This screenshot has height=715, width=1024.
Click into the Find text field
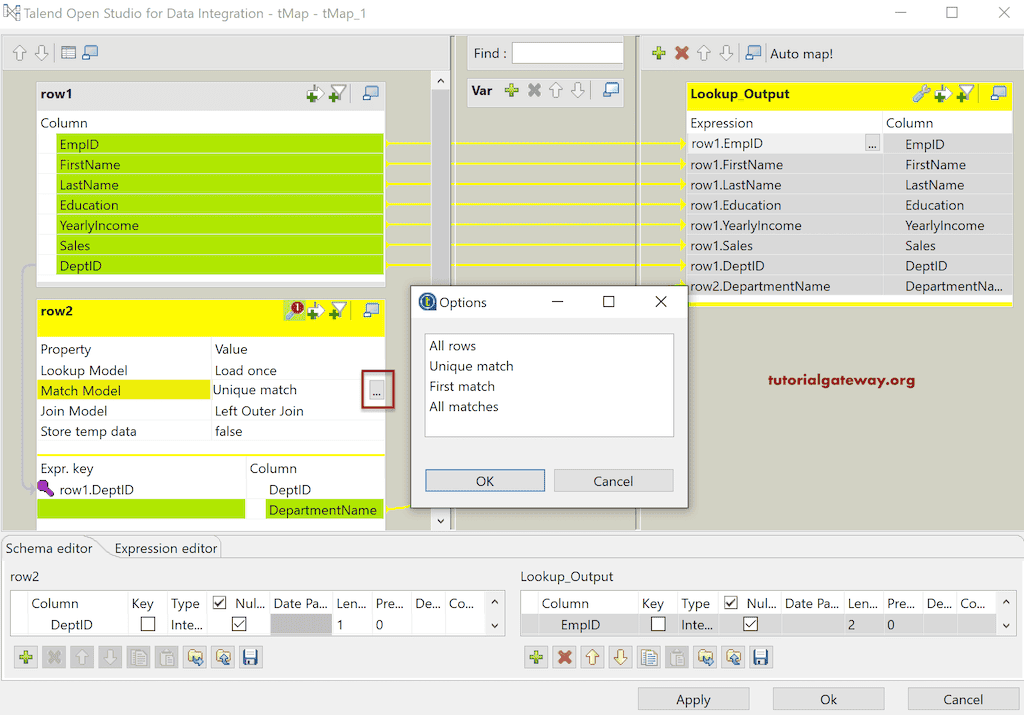(x=567, y=53)
